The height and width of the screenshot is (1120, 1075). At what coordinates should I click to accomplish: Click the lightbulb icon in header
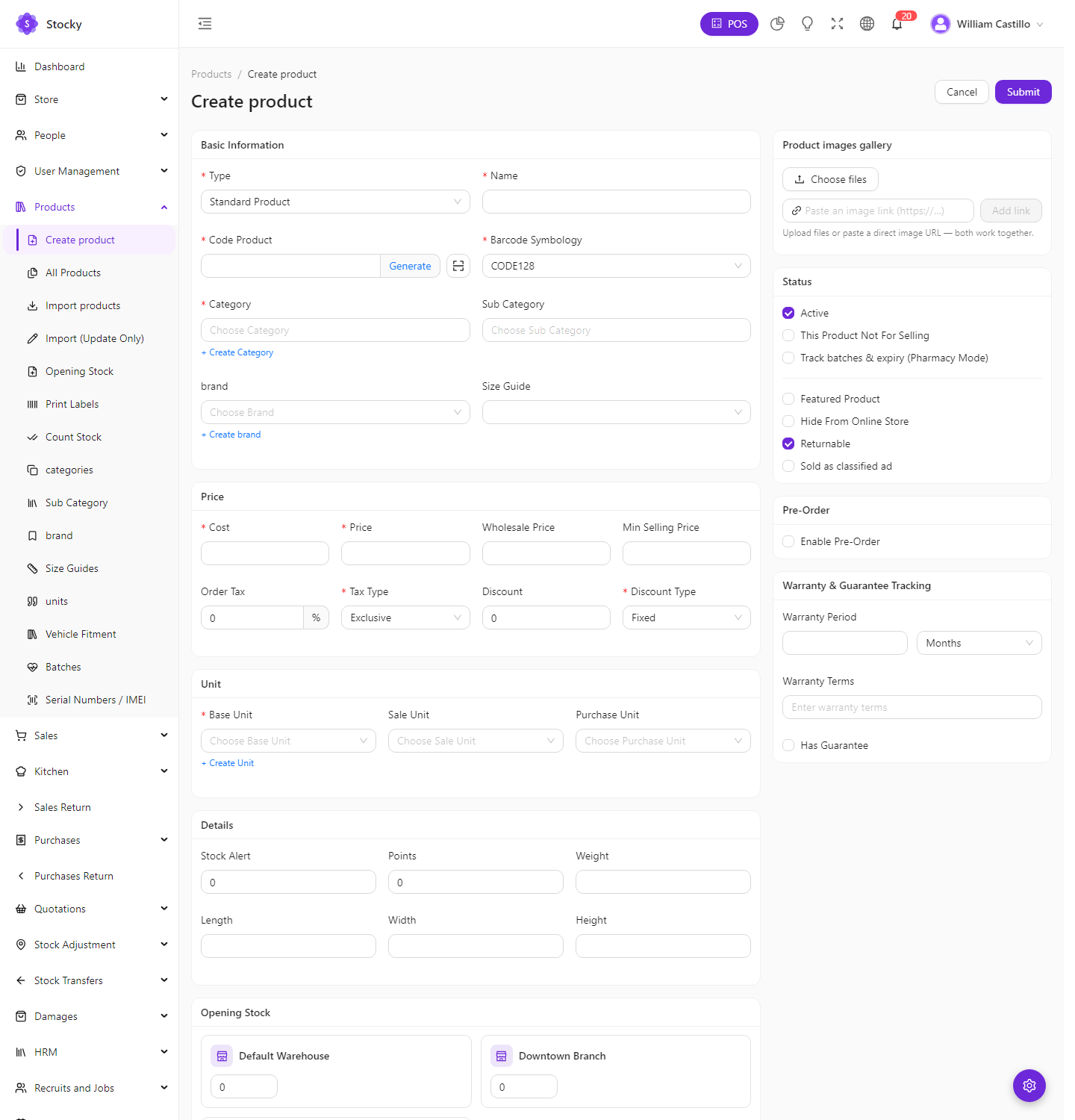(807, 24)
